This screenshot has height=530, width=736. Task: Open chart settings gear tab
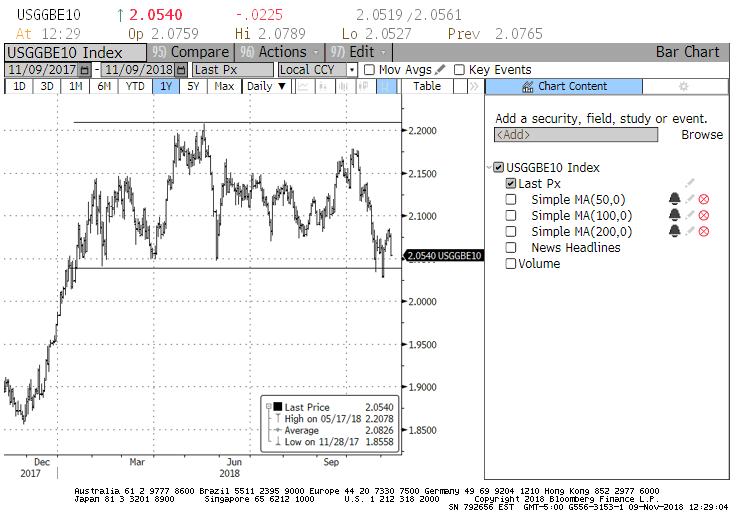pyautogui.click(x=683, y=86)
